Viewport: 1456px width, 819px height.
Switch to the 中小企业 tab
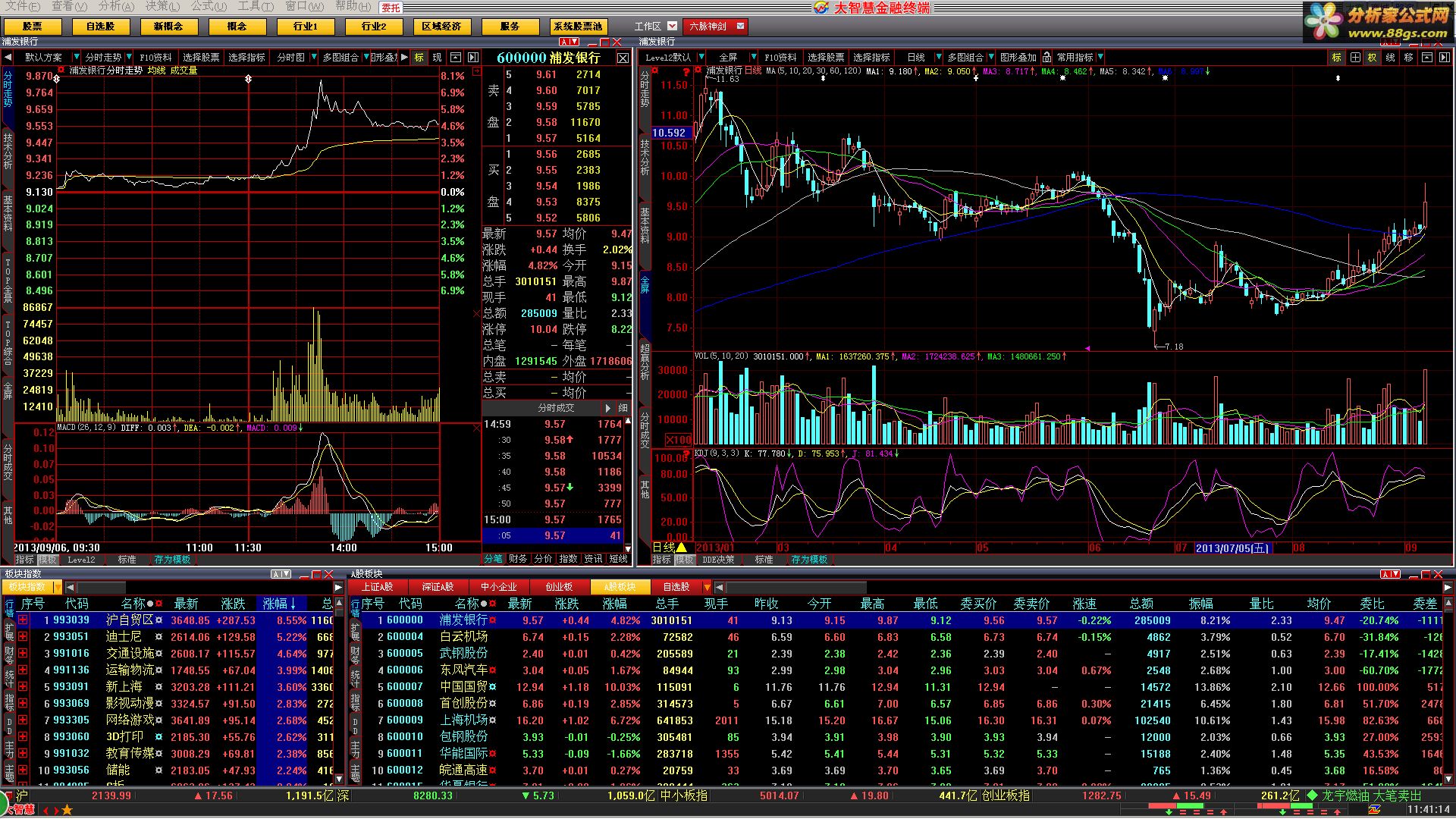pos(498,587)
